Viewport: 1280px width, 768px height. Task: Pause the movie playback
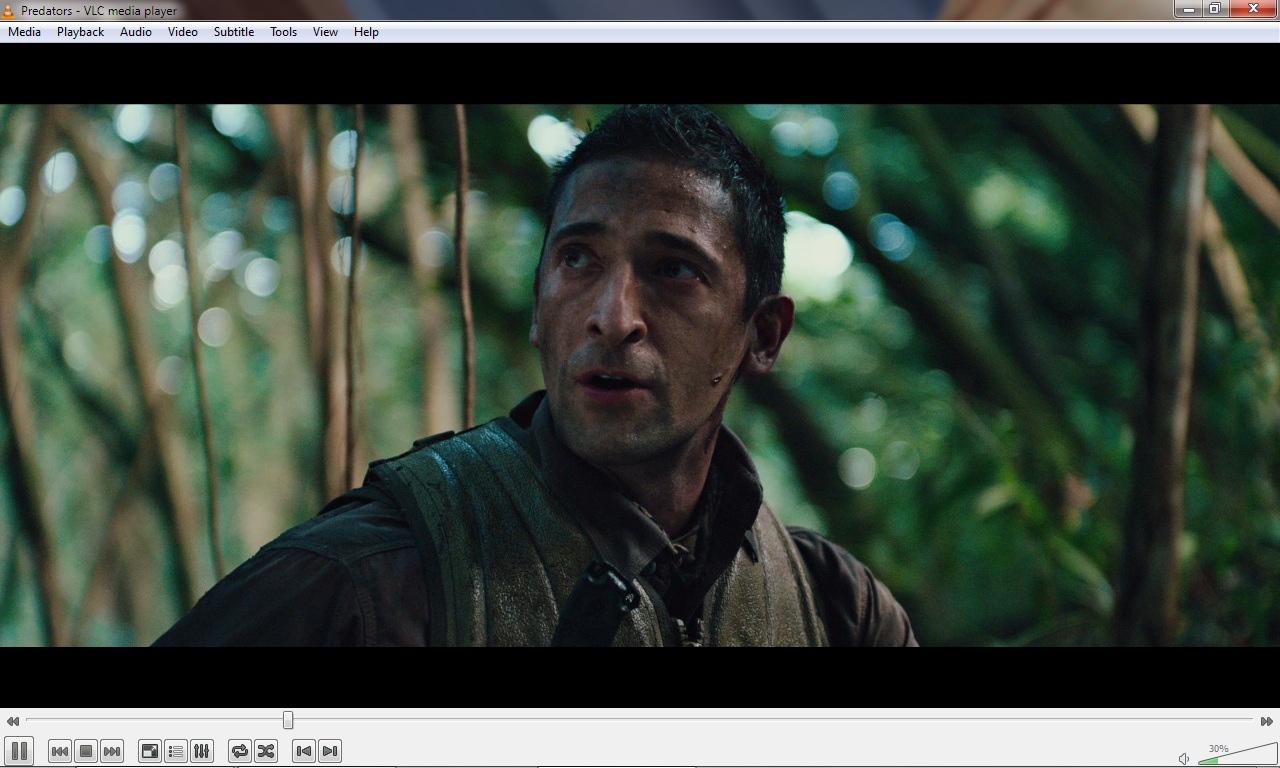[19, 751]
